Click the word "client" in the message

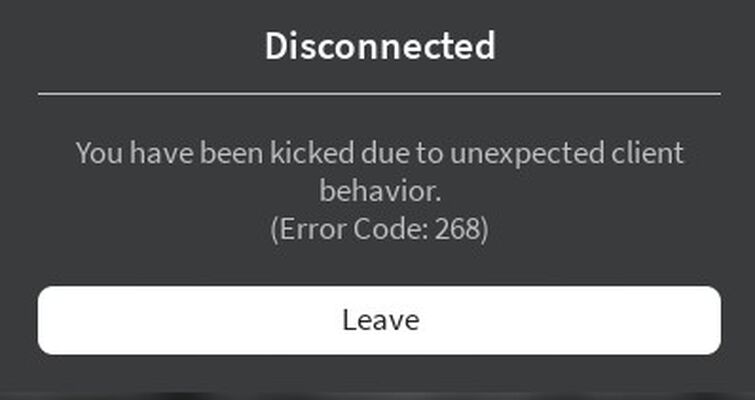click(648, 153)
